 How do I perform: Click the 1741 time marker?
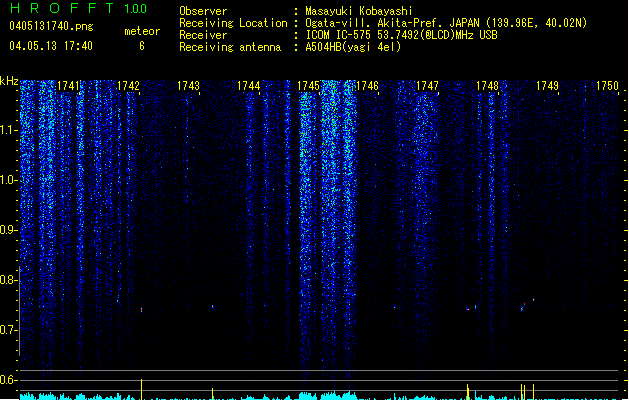tap(68, 86)
